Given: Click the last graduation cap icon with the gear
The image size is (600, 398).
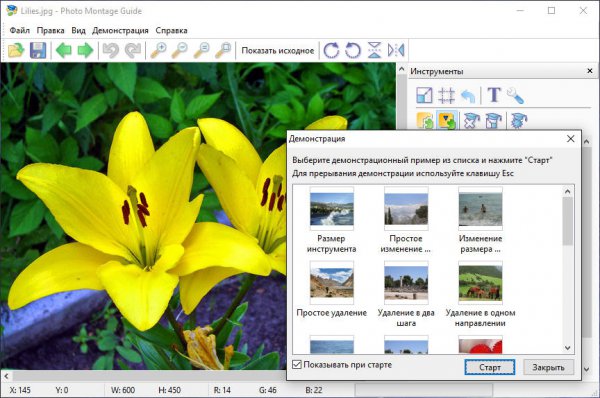Looking at the screenshot, I should [x=519, y=121].
